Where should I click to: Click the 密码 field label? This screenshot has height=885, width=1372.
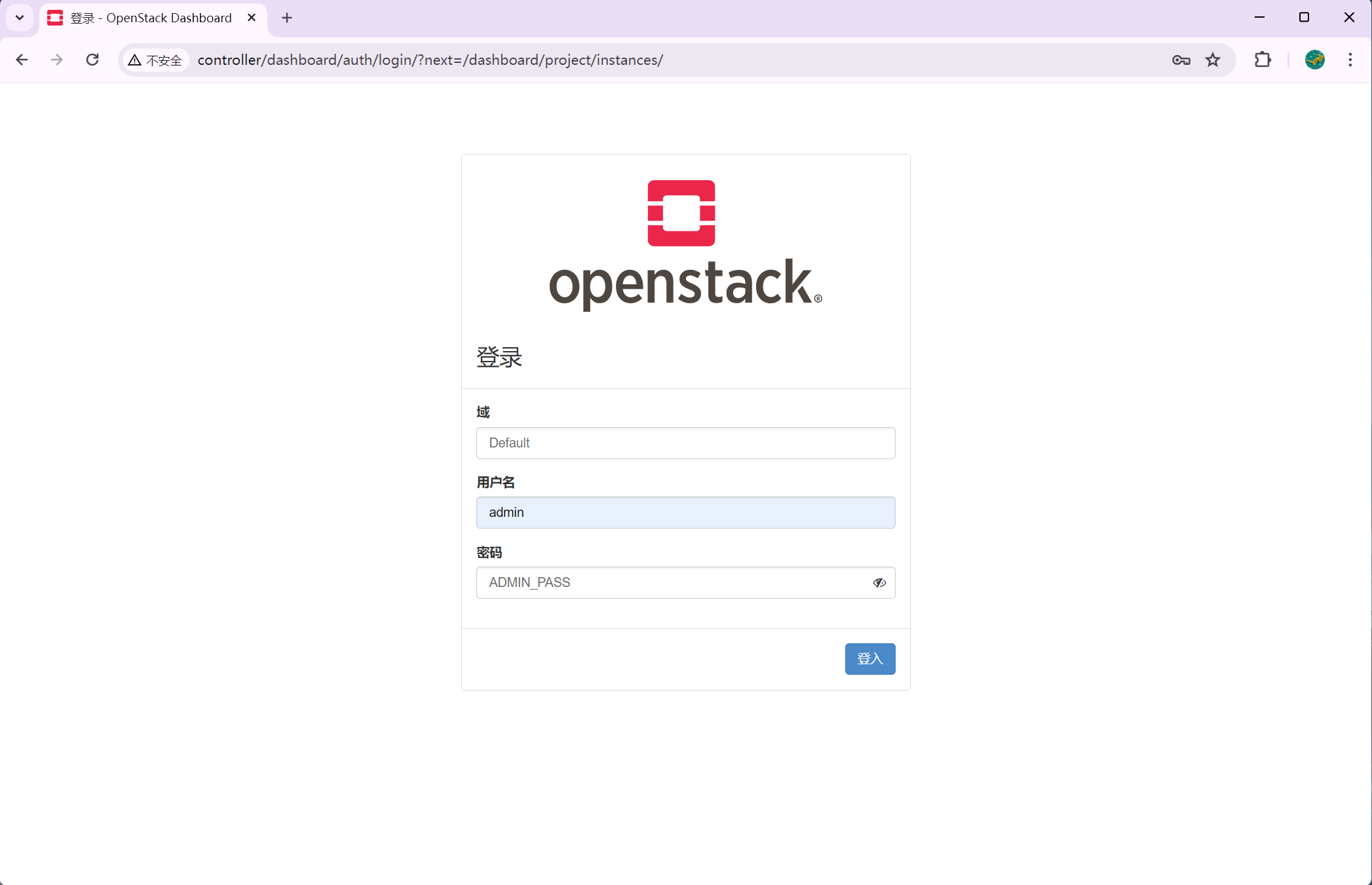point(489,552)
